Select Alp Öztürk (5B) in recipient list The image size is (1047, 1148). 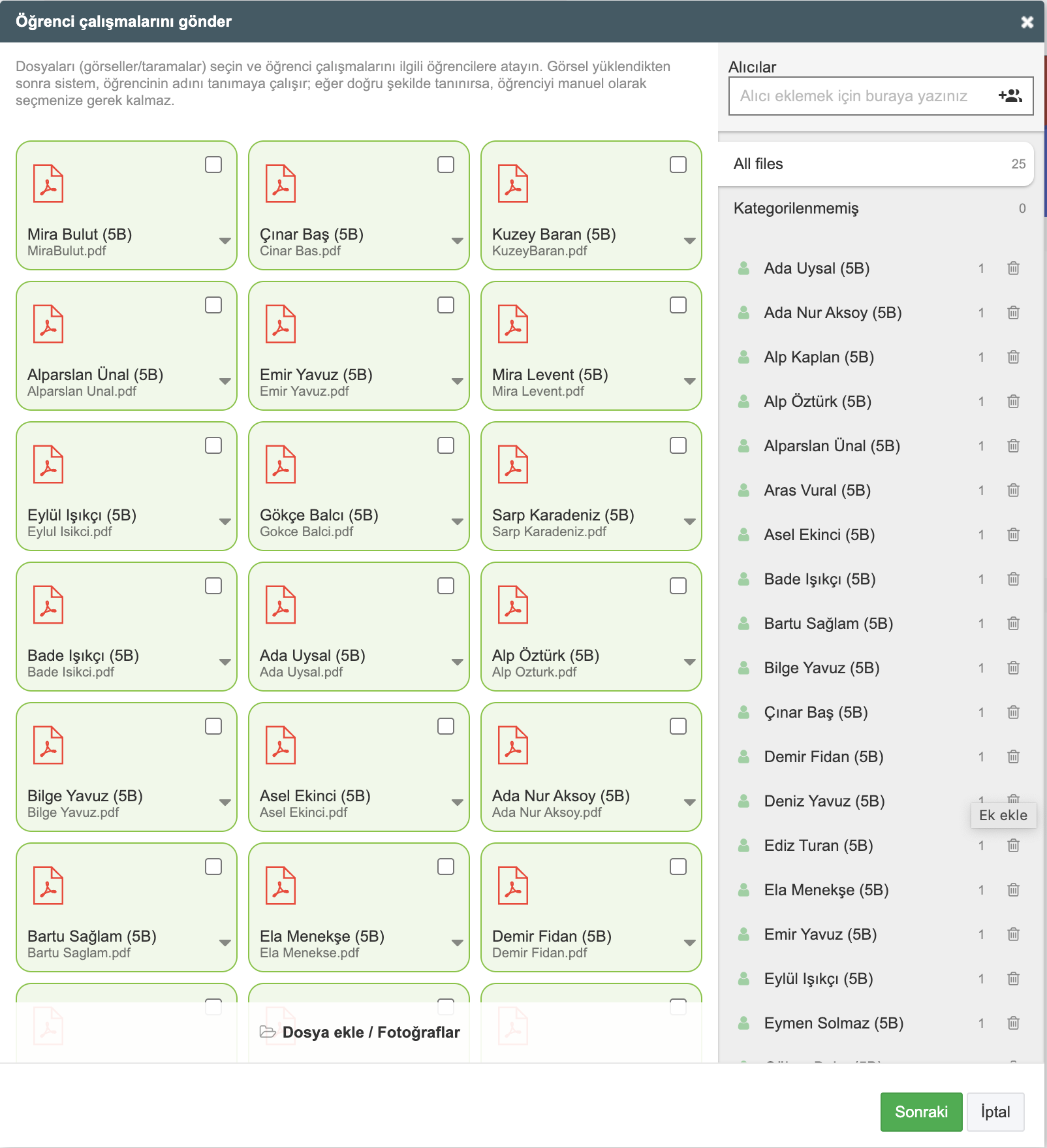(818, 402)
